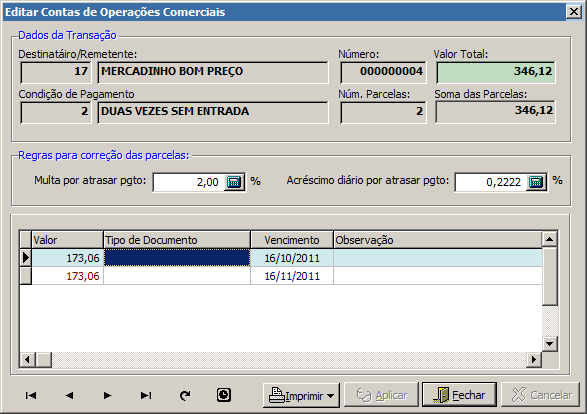The image size is (587, 414).
Task: Jump to last record icon
Action: 146,395
